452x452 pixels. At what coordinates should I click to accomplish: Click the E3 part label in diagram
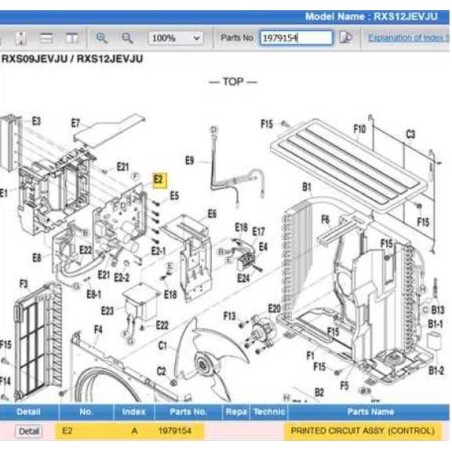(36, 121)
